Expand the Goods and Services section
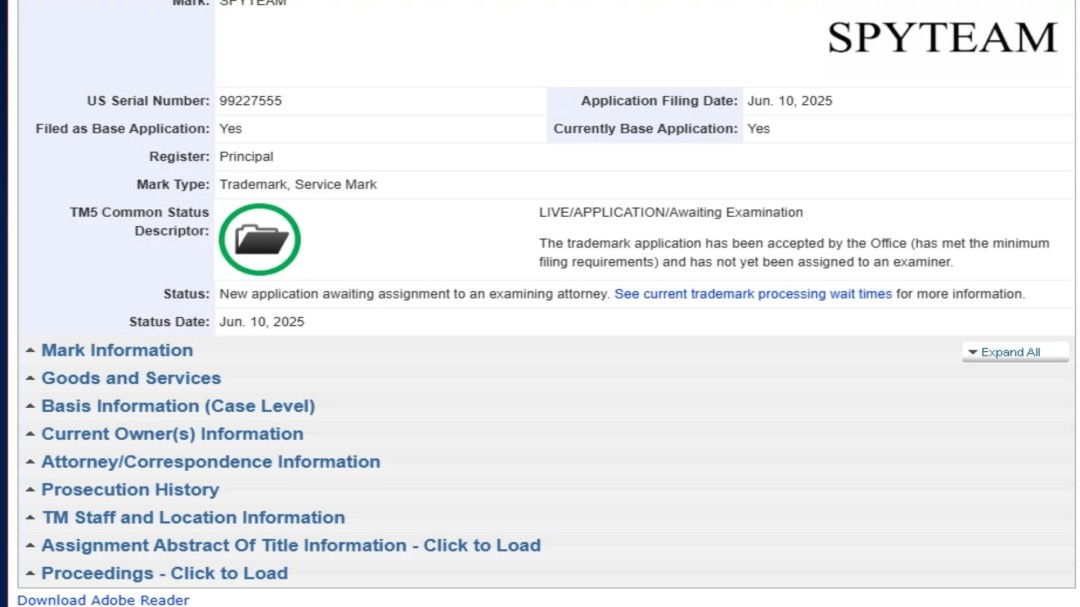Image resolution: width=1080 pixels, height=607 pixels. (130, 378)
